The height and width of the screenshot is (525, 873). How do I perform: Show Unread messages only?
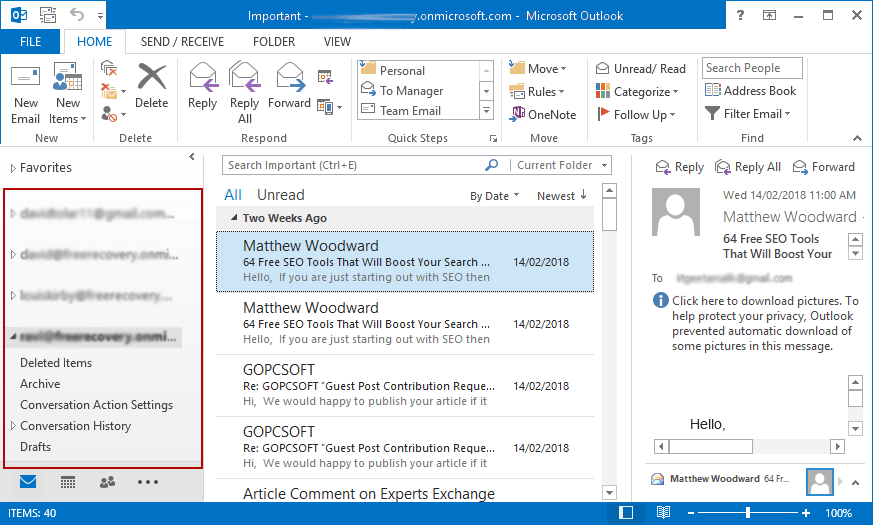tap(281, 195)
